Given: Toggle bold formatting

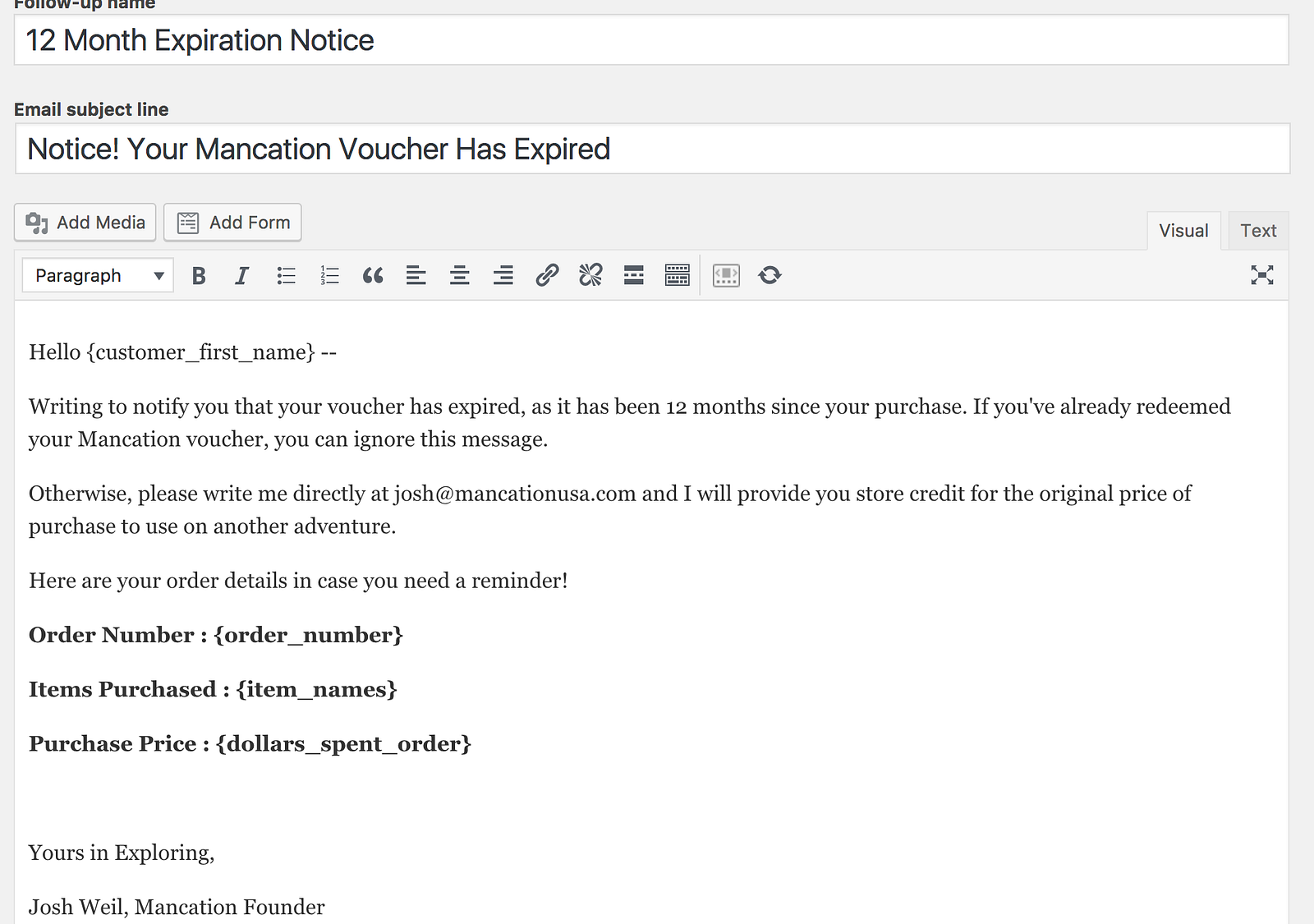Looking at the screenshot, I should tap(199, 276).
